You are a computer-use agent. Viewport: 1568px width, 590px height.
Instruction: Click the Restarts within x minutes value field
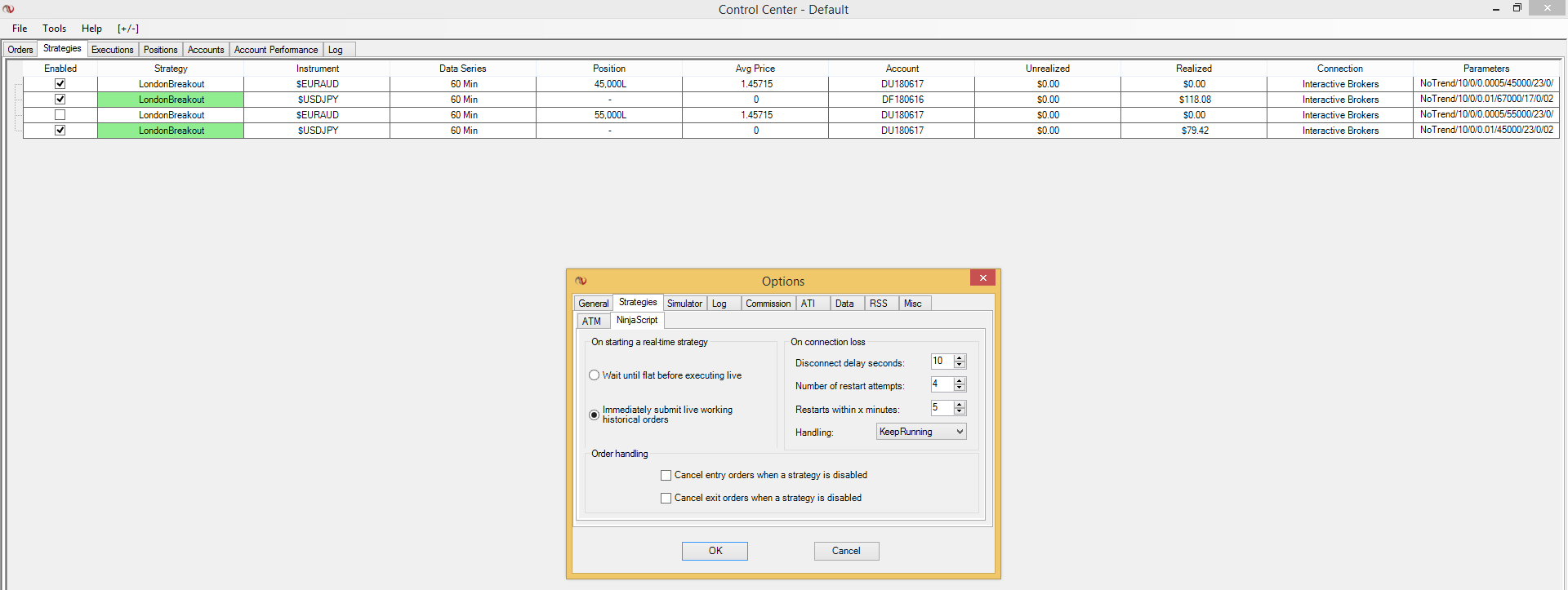click(x=942, y=407)
